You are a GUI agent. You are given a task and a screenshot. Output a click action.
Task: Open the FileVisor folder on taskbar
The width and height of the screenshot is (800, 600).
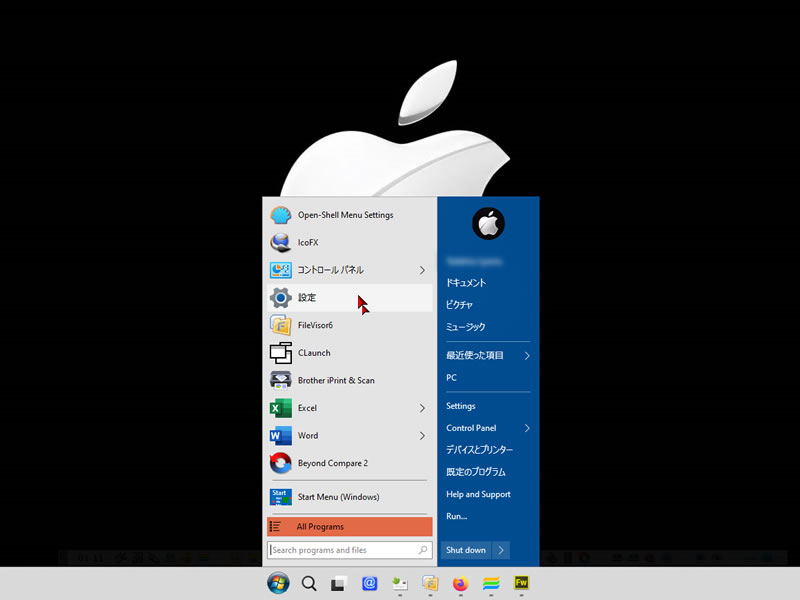click(430, 583)
